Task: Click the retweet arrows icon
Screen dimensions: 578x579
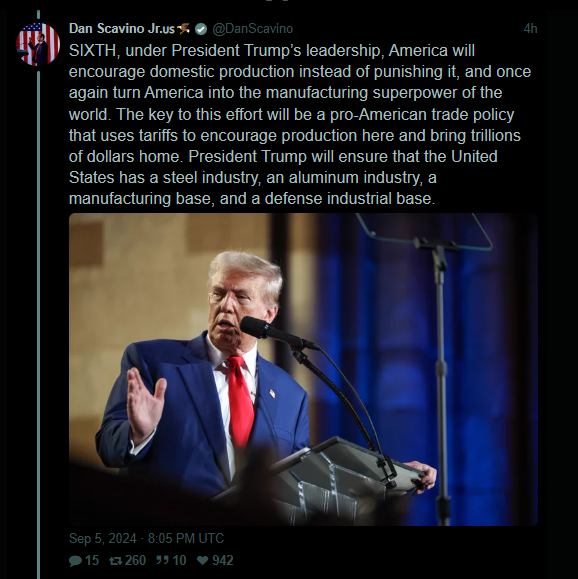Action: pos(116,561)
